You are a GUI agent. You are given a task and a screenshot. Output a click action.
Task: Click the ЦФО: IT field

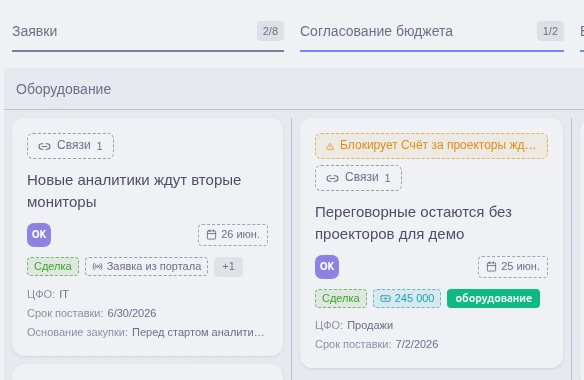(x=48, y=294)
